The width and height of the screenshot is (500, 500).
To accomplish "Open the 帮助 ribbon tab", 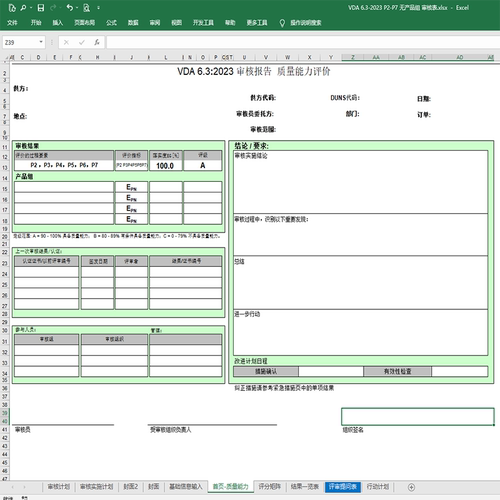I will [x=230, y=23].
